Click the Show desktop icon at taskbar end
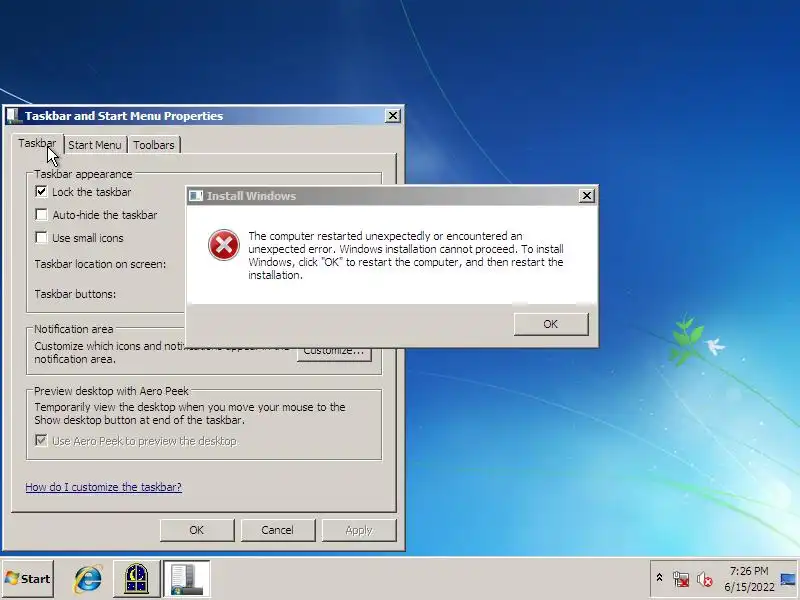The image size is (800, 600). pyautogui.click(x=788, y=579)
